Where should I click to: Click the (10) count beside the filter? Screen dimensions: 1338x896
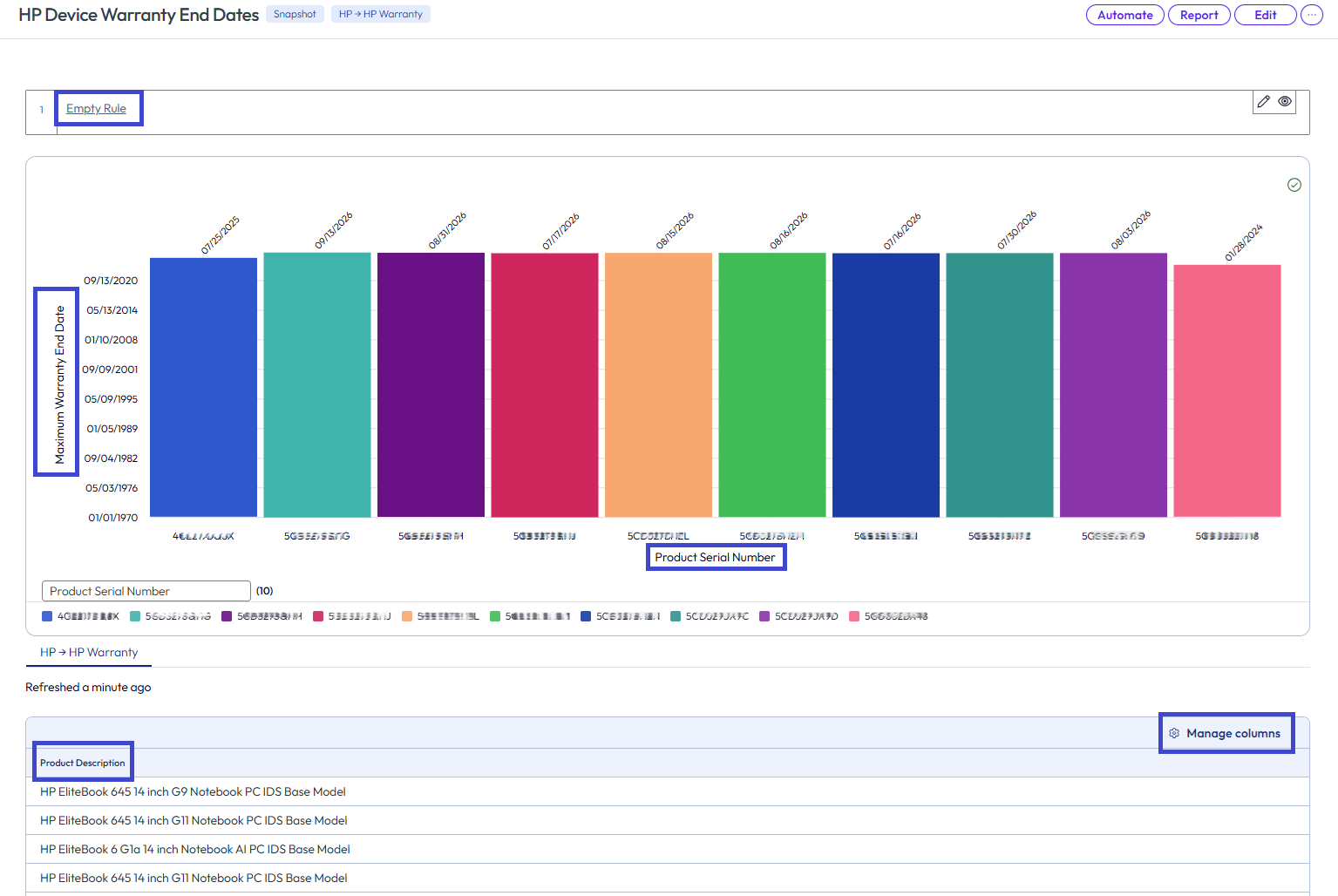coord(265,591)
